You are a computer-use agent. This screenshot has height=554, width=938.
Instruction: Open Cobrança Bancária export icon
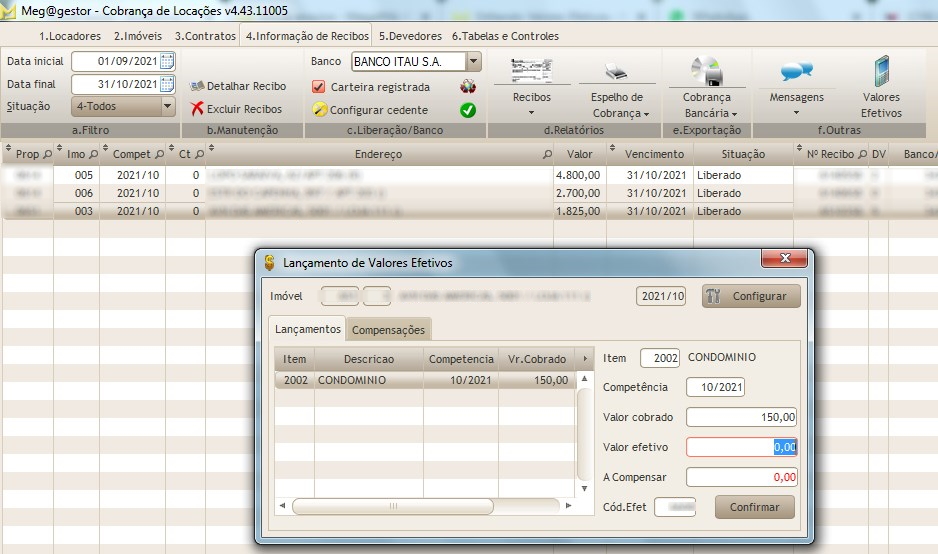(x=708, y=71)
